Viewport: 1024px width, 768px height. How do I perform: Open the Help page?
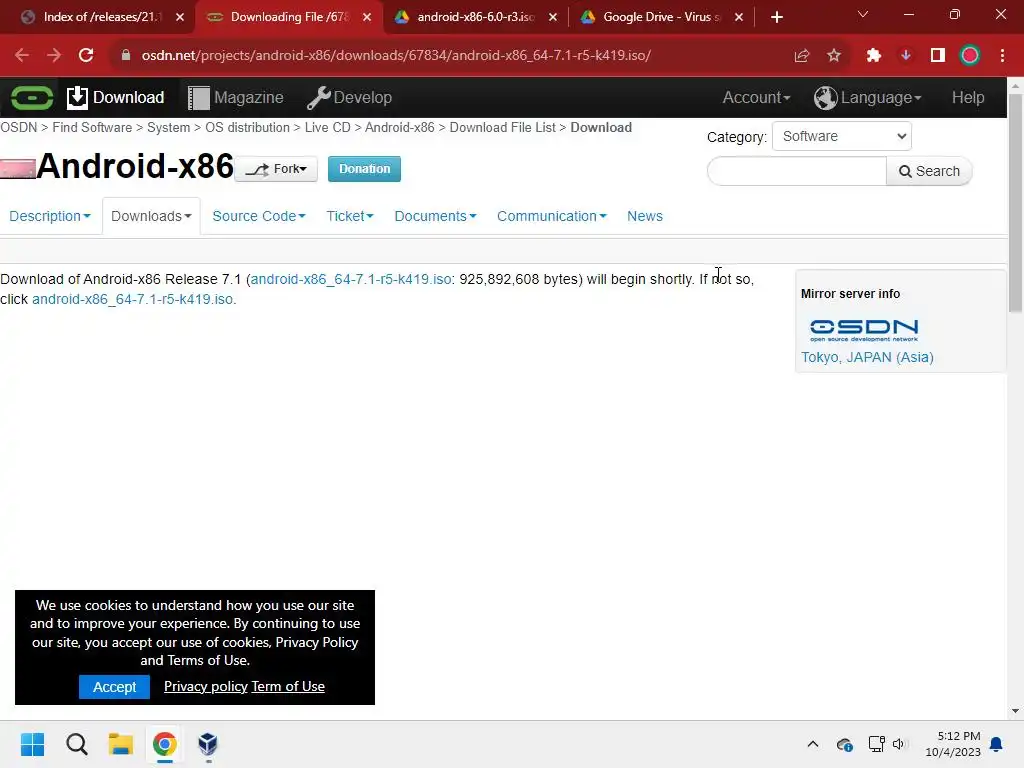[967, 97]
